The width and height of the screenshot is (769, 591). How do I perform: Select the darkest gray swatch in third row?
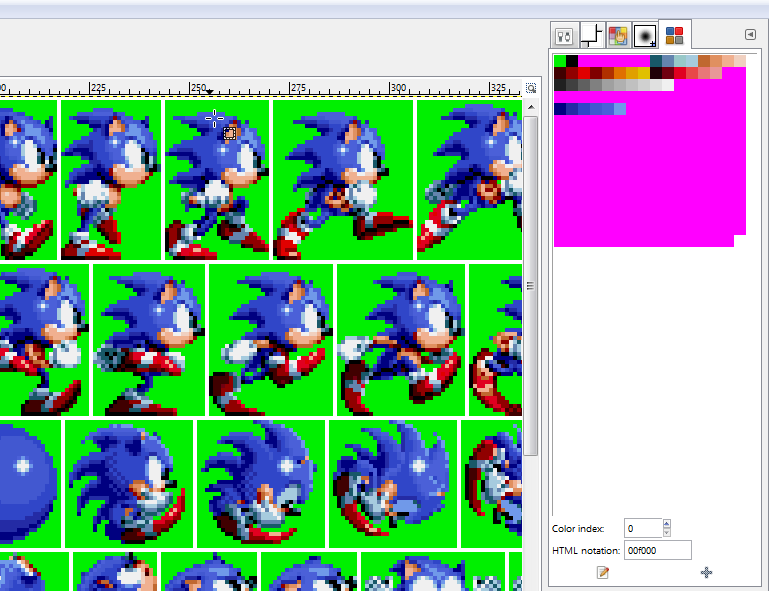pyautogui.click(x=560, y=85)
